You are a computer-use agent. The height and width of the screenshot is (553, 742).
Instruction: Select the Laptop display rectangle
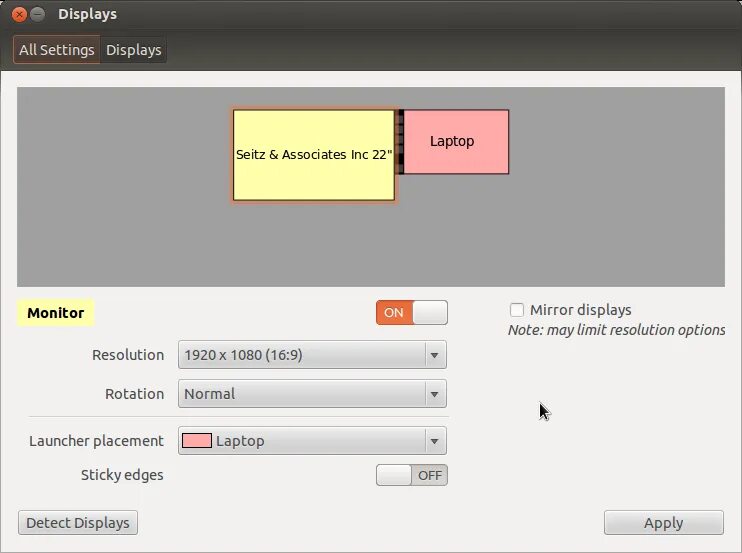coord(456,141)
